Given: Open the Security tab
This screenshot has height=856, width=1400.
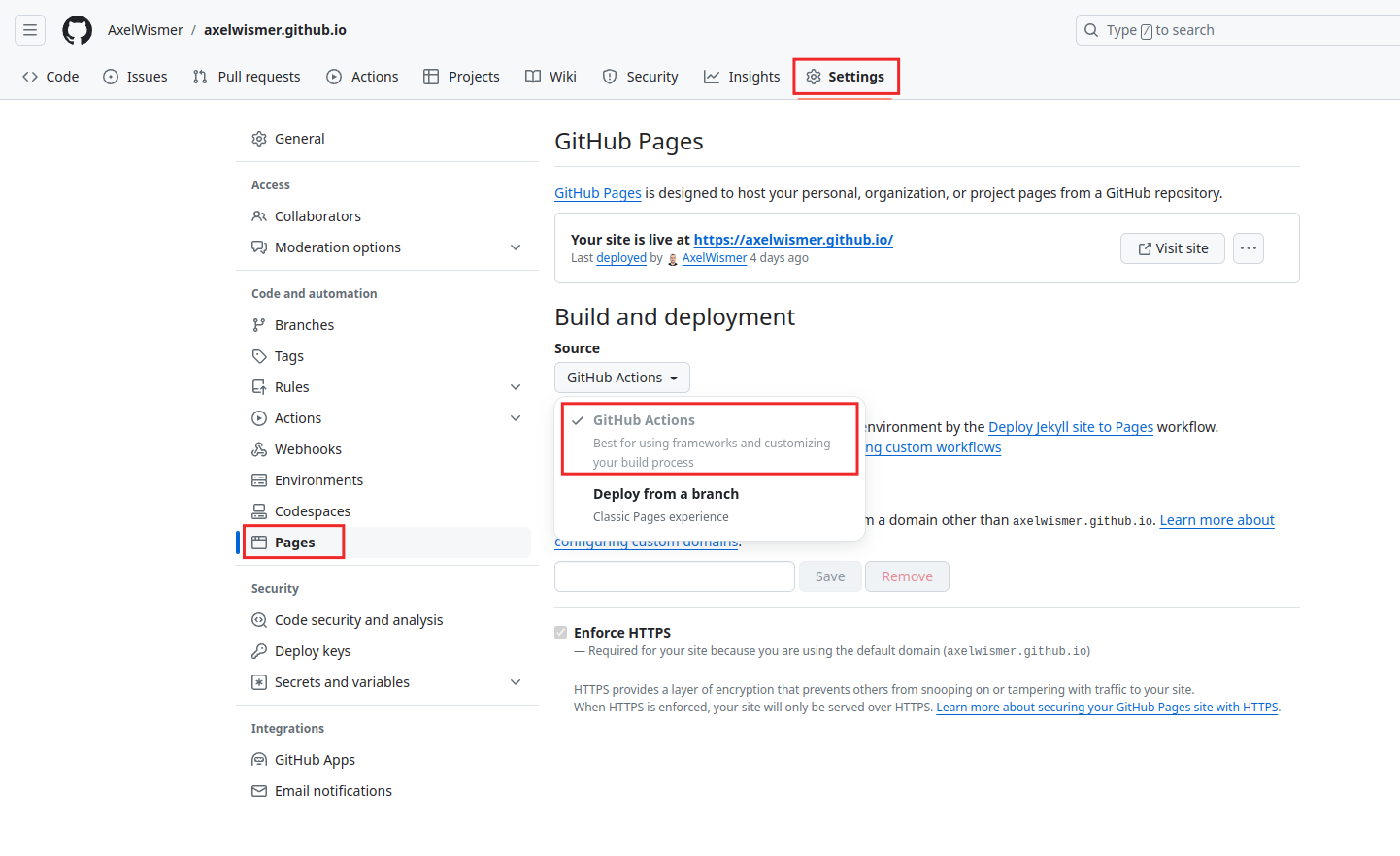Looking at the screenshot, I should [640, 77].
